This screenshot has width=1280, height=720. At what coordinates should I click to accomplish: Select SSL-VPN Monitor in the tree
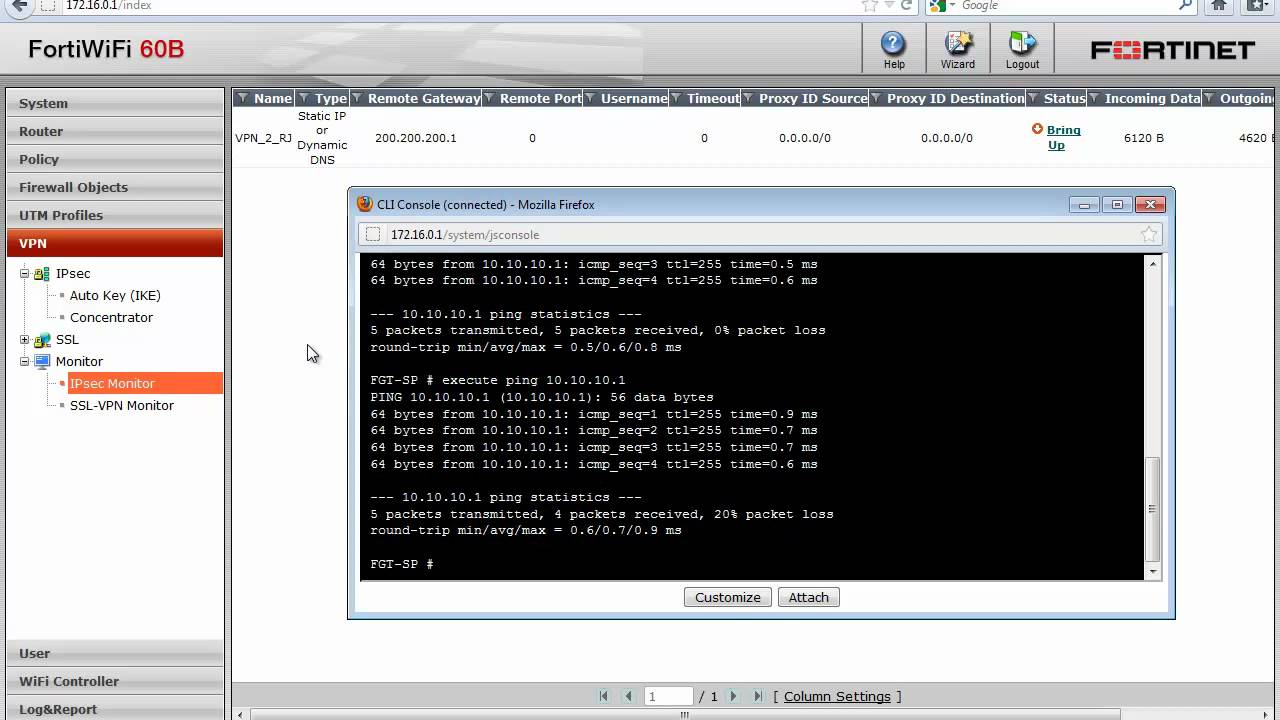coord(121,405)
